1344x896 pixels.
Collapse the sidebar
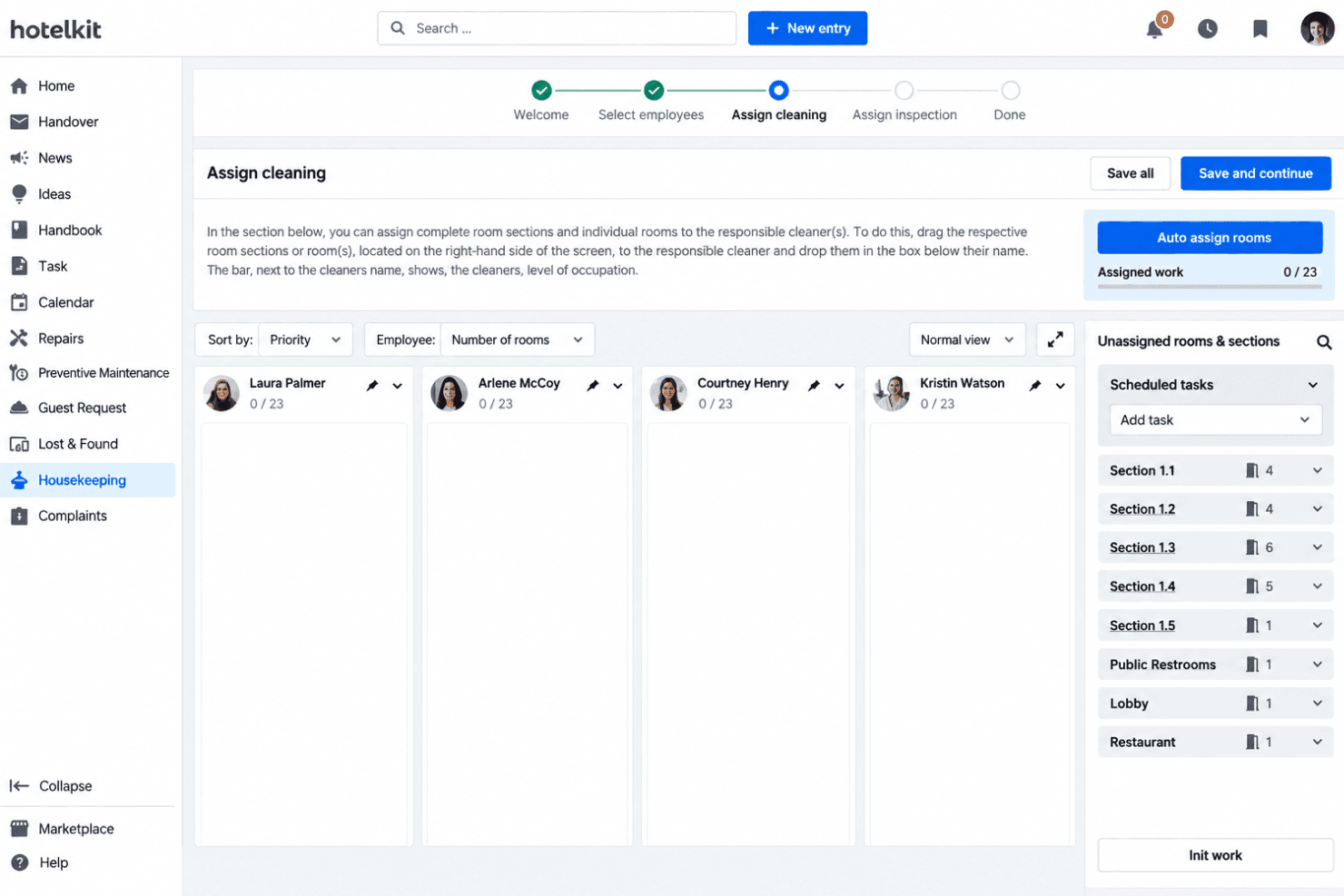point(52,786)
